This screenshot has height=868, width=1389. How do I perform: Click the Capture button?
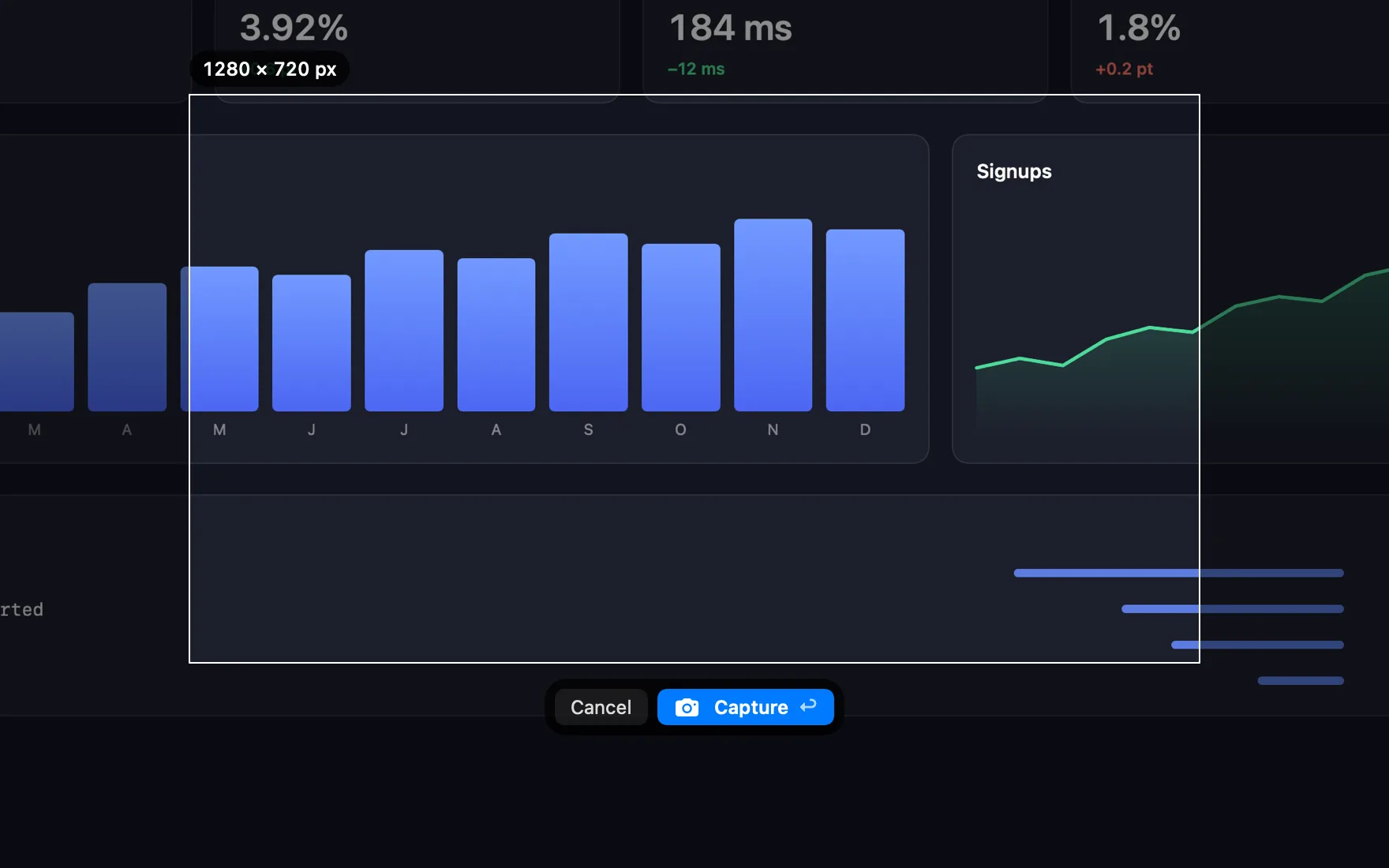pyautogui.click(x=745, y=707)
